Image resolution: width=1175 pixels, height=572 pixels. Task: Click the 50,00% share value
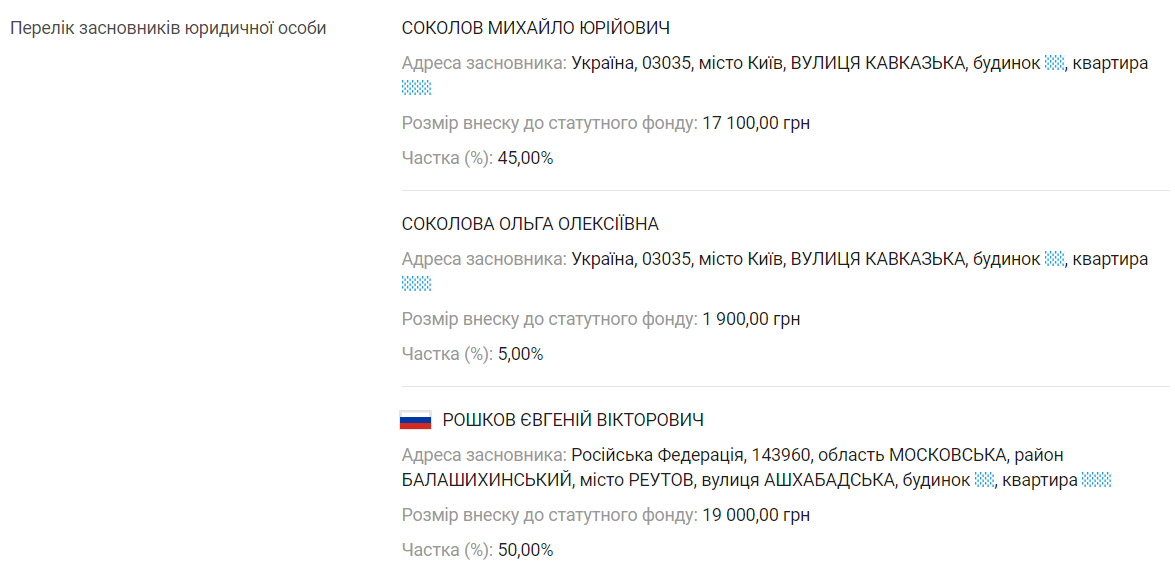(x=525, y=550)
